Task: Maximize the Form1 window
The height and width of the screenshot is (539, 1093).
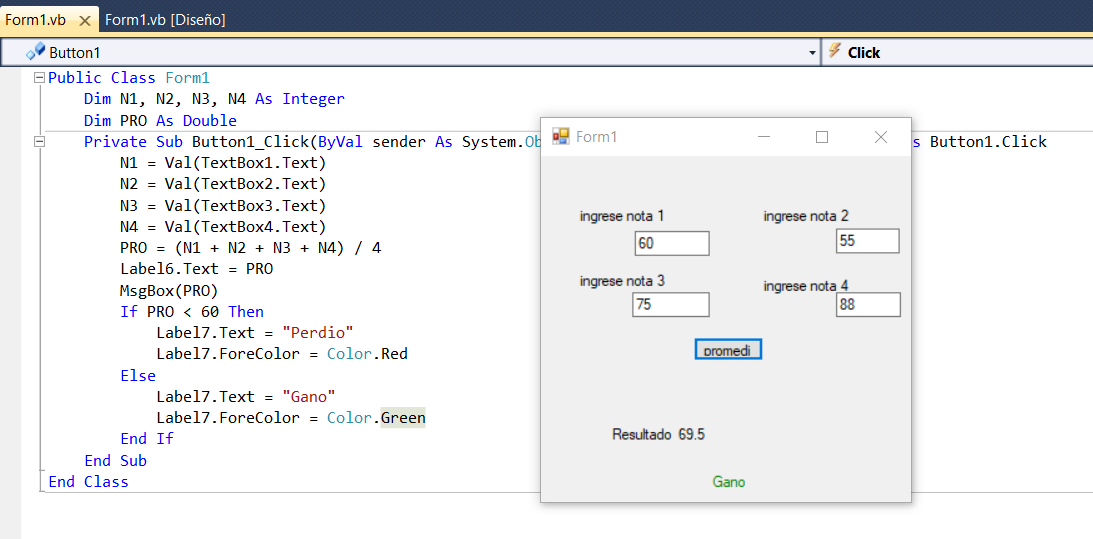Action: [822, 137]
